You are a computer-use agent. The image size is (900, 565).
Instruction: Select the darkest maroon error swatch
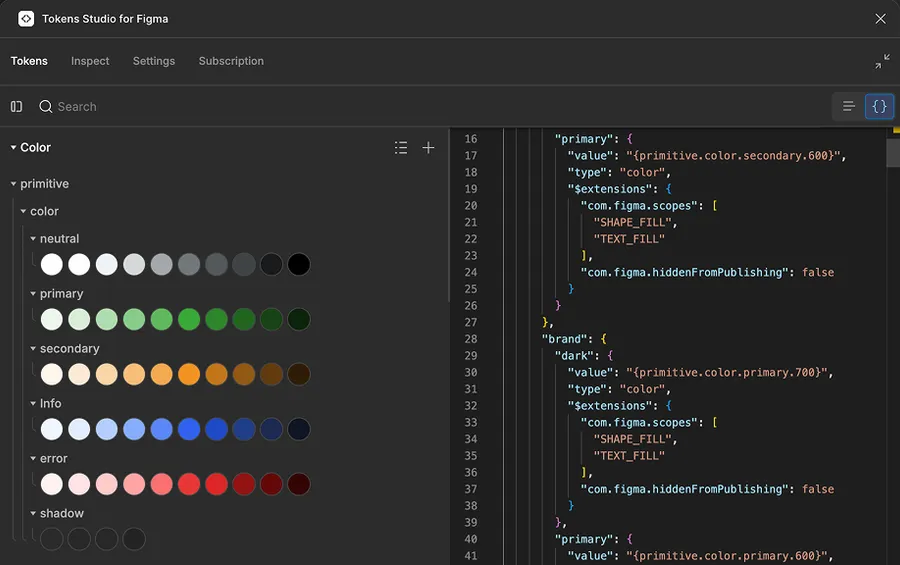click(298, 484)
